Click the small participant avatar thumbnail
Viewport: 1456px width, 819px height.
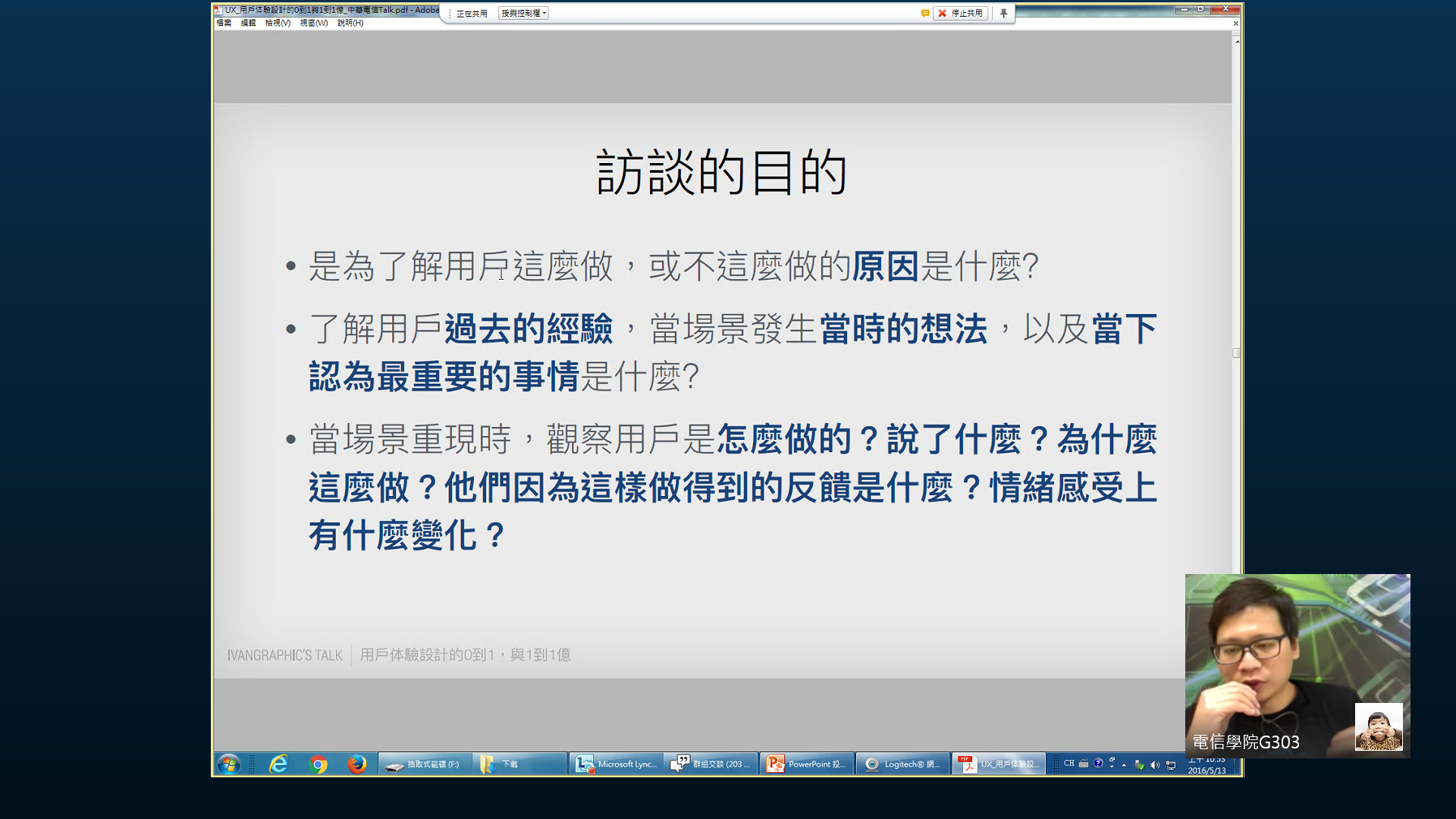point(1379,726)
